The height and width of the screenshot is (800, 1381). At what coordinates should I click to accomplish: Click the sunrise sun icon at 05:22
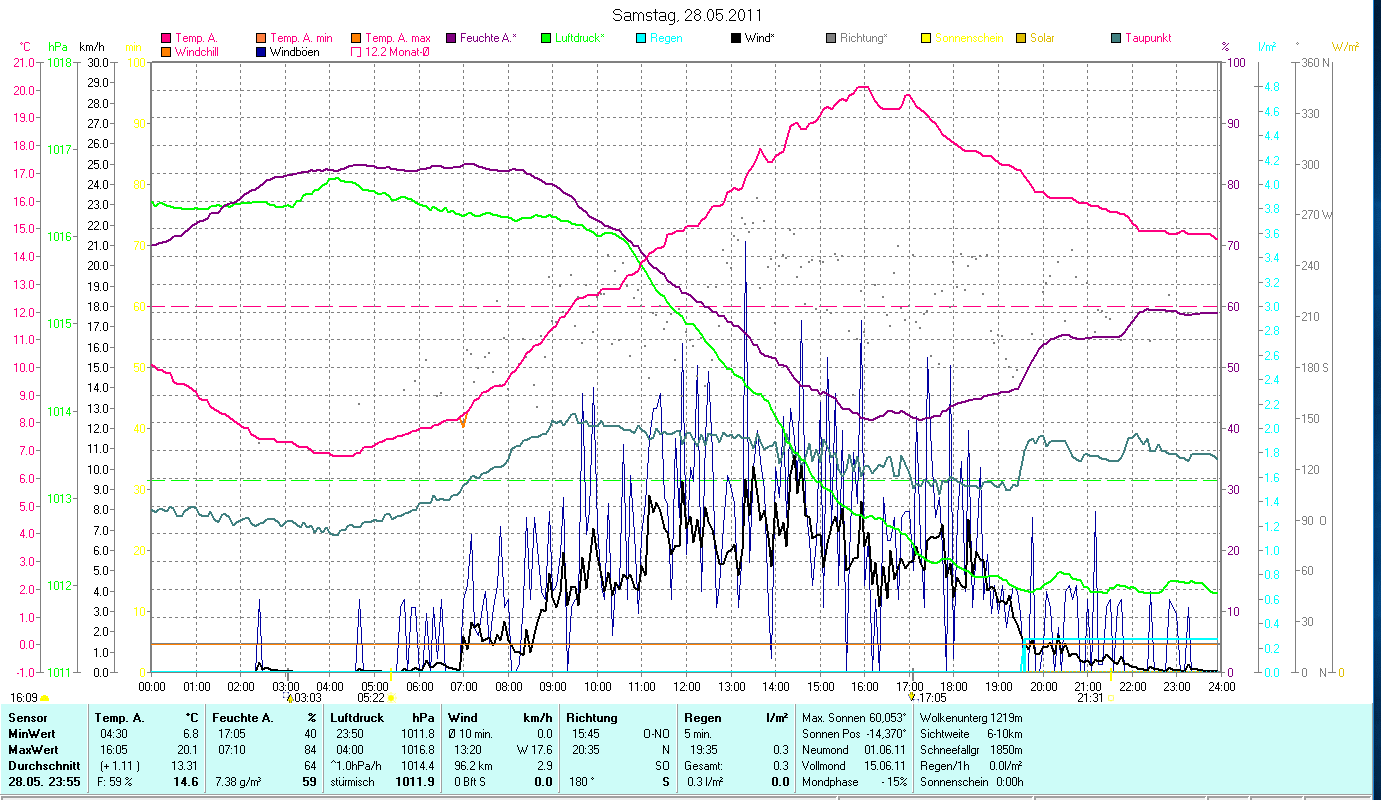[x=391, y=697]
